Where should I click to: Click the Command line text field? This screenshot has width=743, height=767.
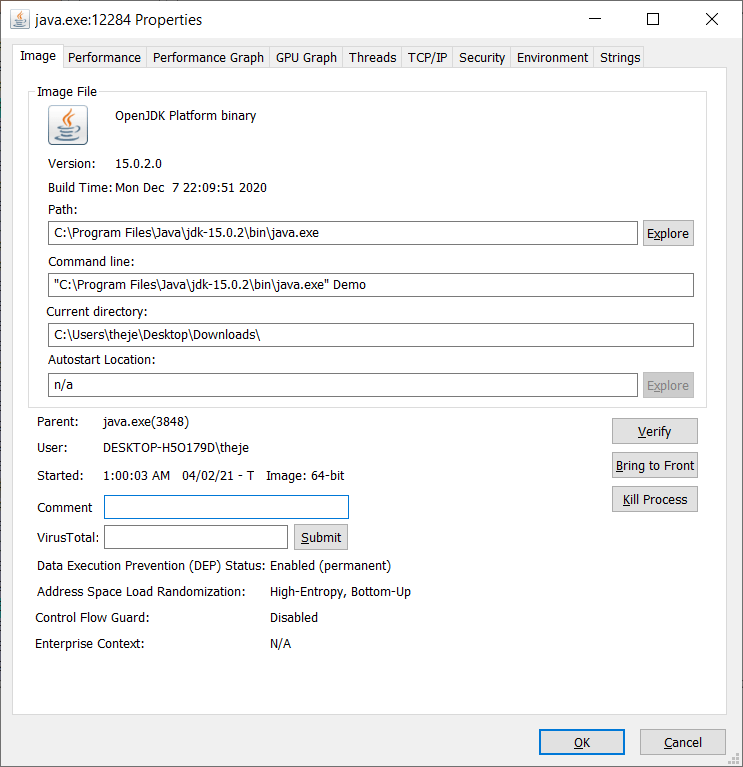[371, 285]
